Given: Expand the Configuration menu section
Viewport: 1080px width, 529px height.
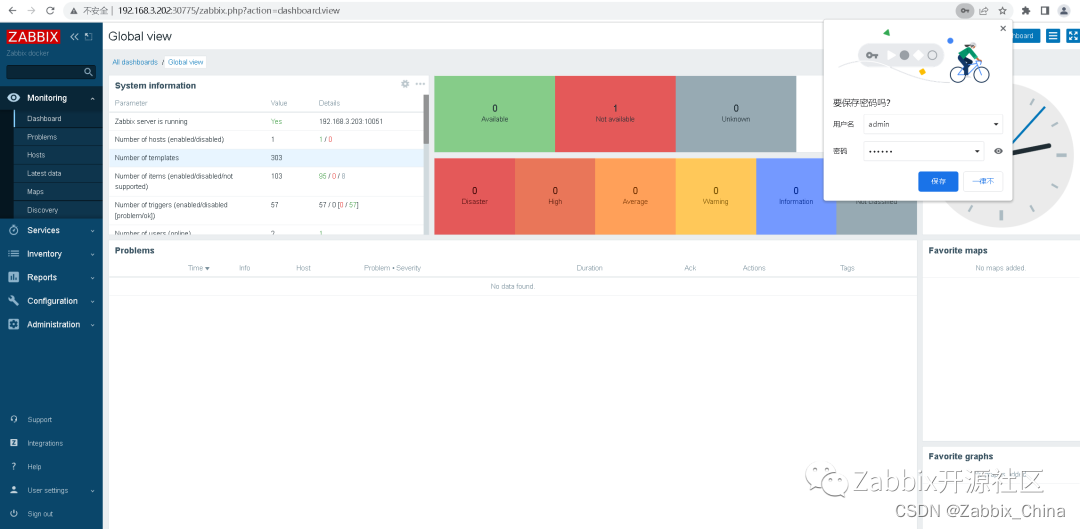Looking at the screenshot, I should pyautogui.click(x=92, y=301).
